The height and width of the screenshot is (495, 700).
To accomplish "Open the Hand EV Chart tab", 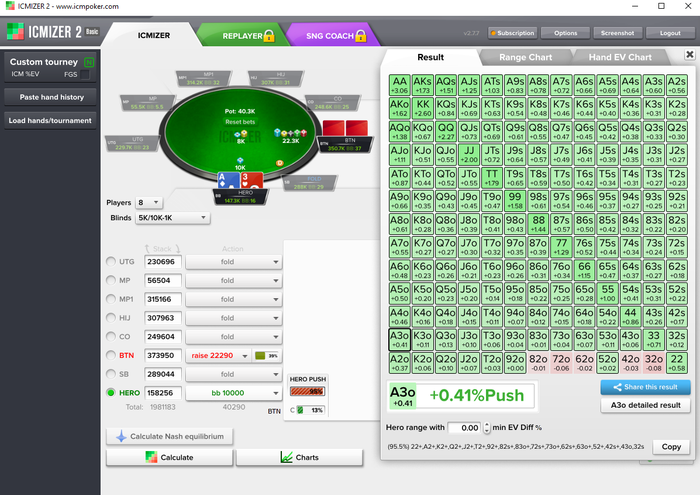I will pos(620,57).
